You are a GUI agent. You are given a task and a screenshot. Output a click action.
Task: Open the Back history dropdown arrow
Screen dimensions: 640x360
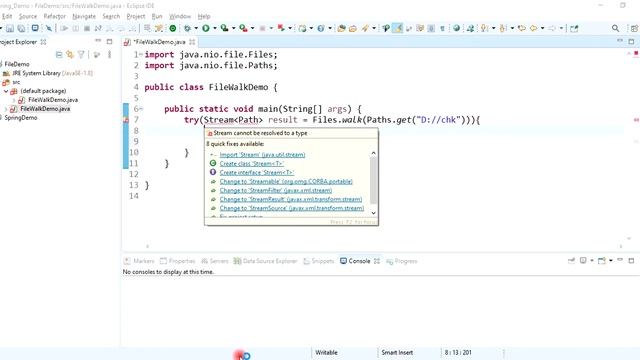click(x=542, y=28)
